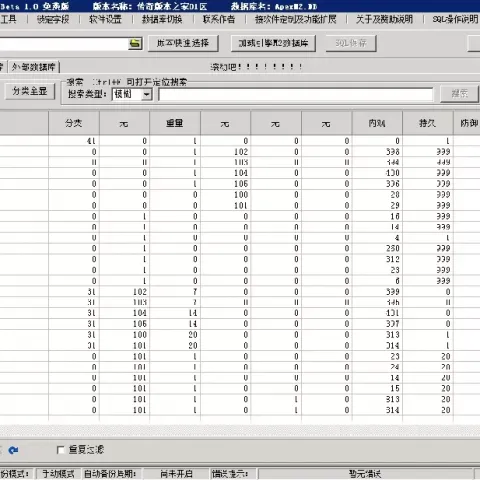The width and height of the screenshot is (480, 480).
Task: Click the 持久 column header
Action: point(428,123)
